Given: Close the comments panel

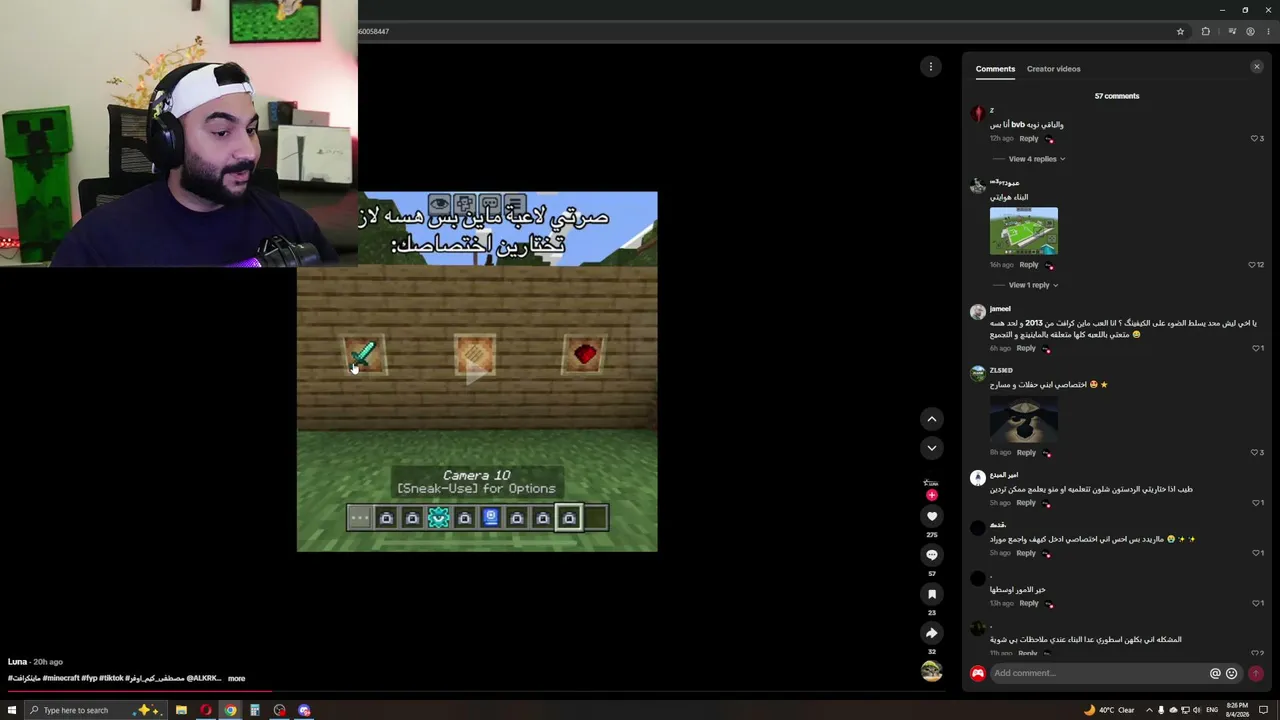Looking at the screenshot, I should [1257, 67].
